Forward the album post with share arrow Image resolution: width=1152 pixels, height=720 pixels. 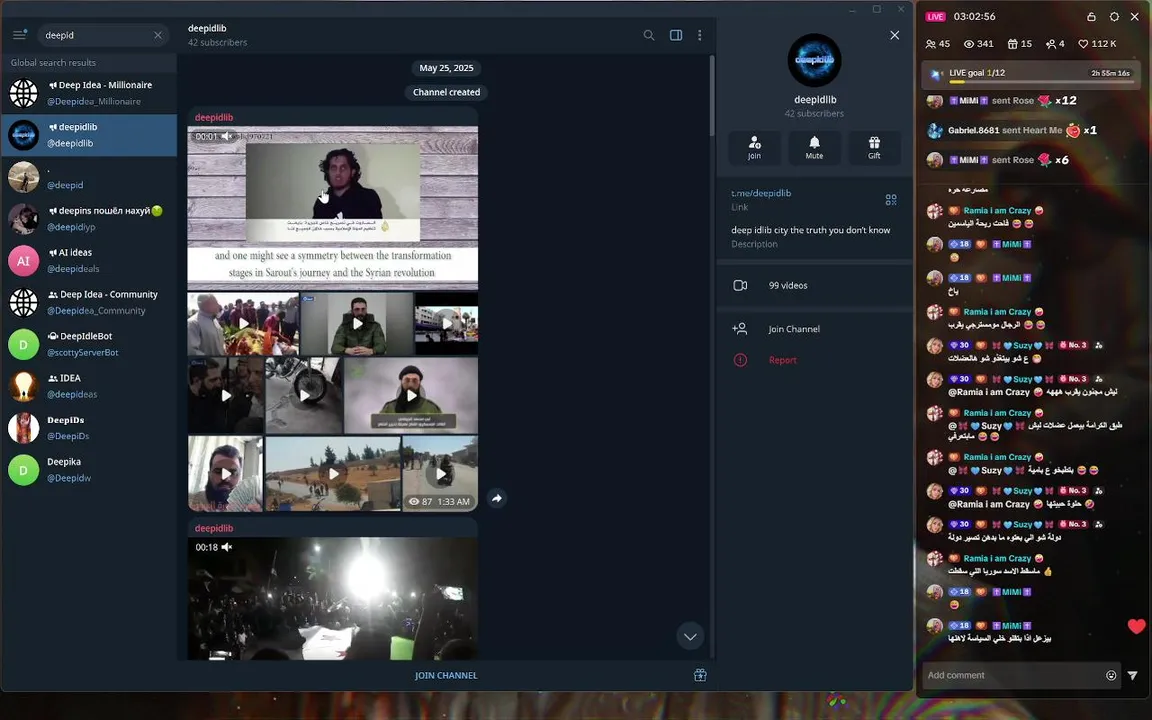tap(497, 498)
